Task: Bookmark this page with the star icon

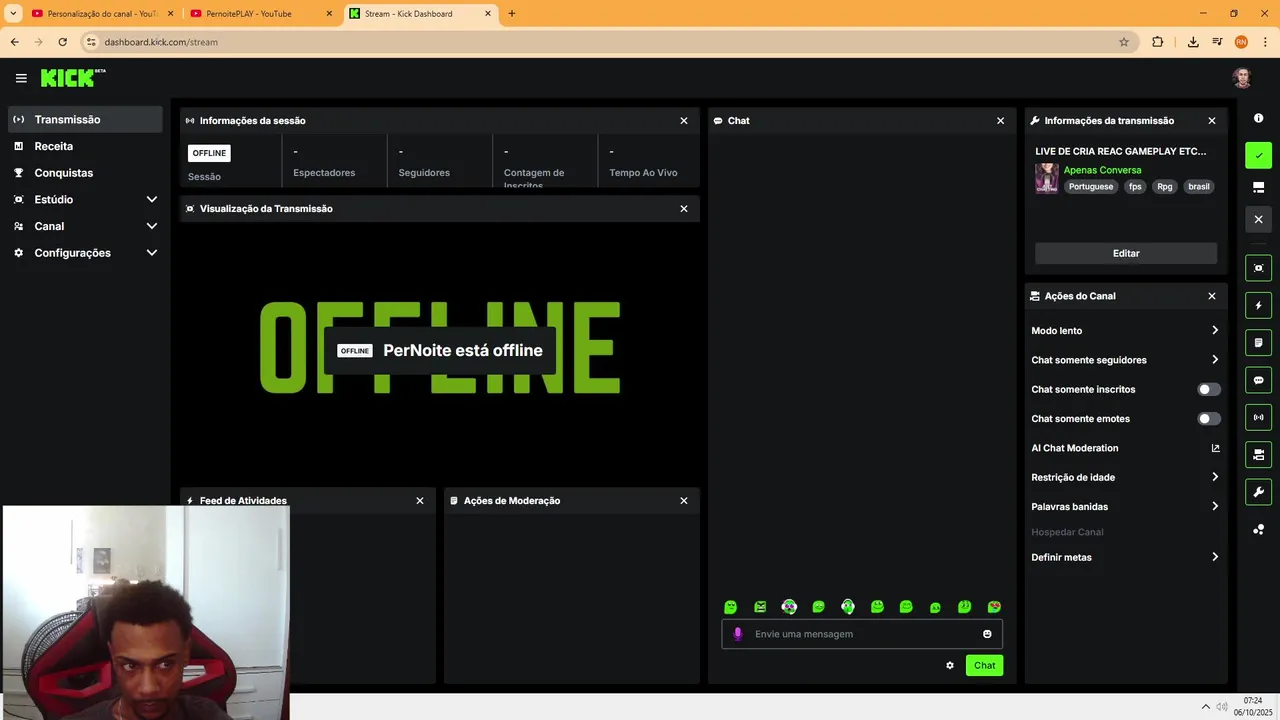Action: (x=1124, y=42)
